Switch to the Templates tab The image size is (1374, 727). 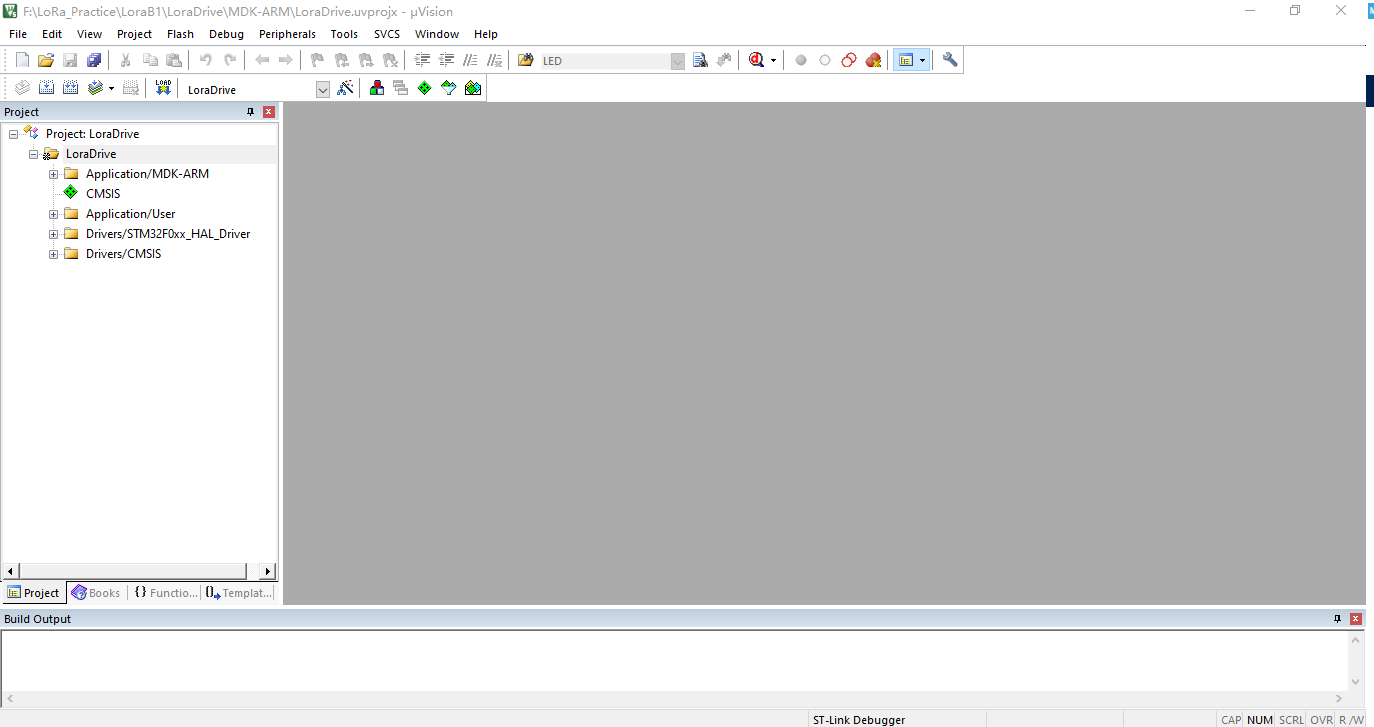(x=239, y=593)
